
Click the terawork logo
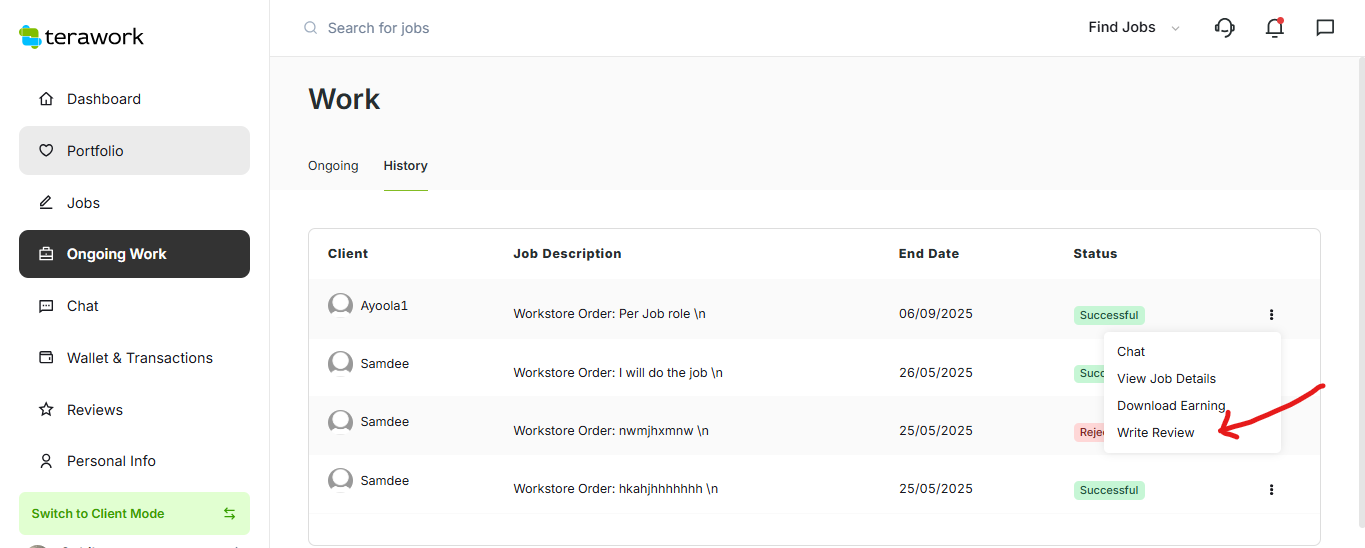click(x=82, y=37)
